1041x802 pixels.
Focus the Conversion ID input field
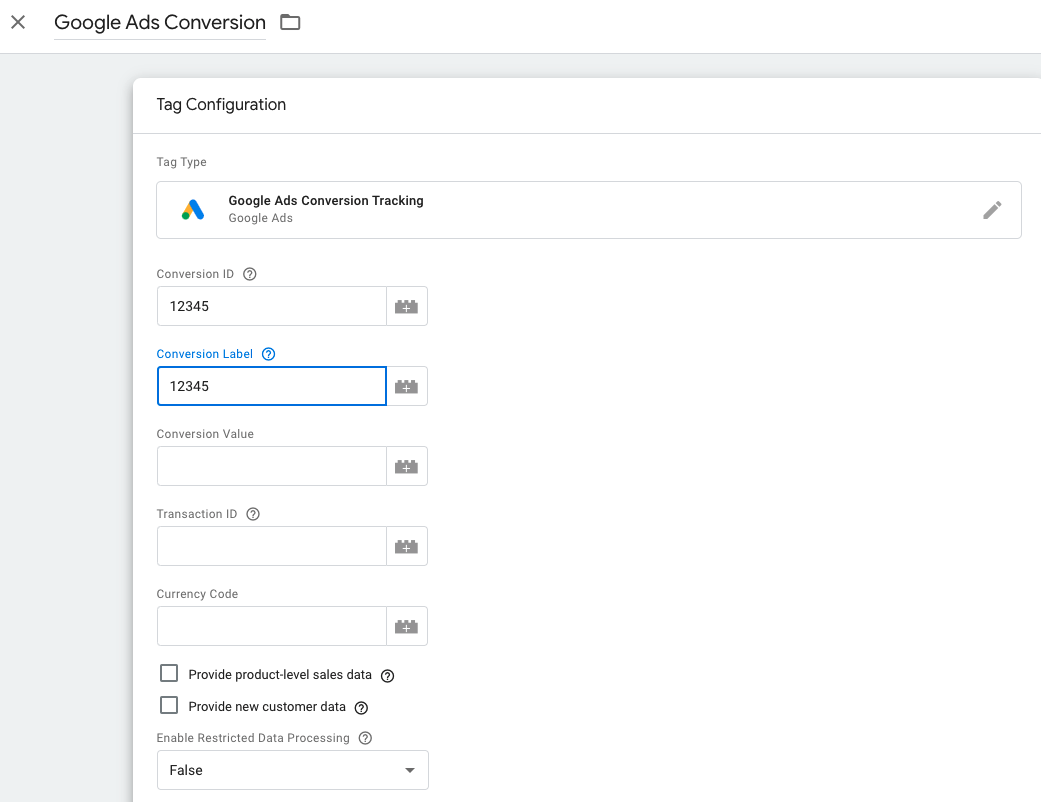tap(272, 306)
